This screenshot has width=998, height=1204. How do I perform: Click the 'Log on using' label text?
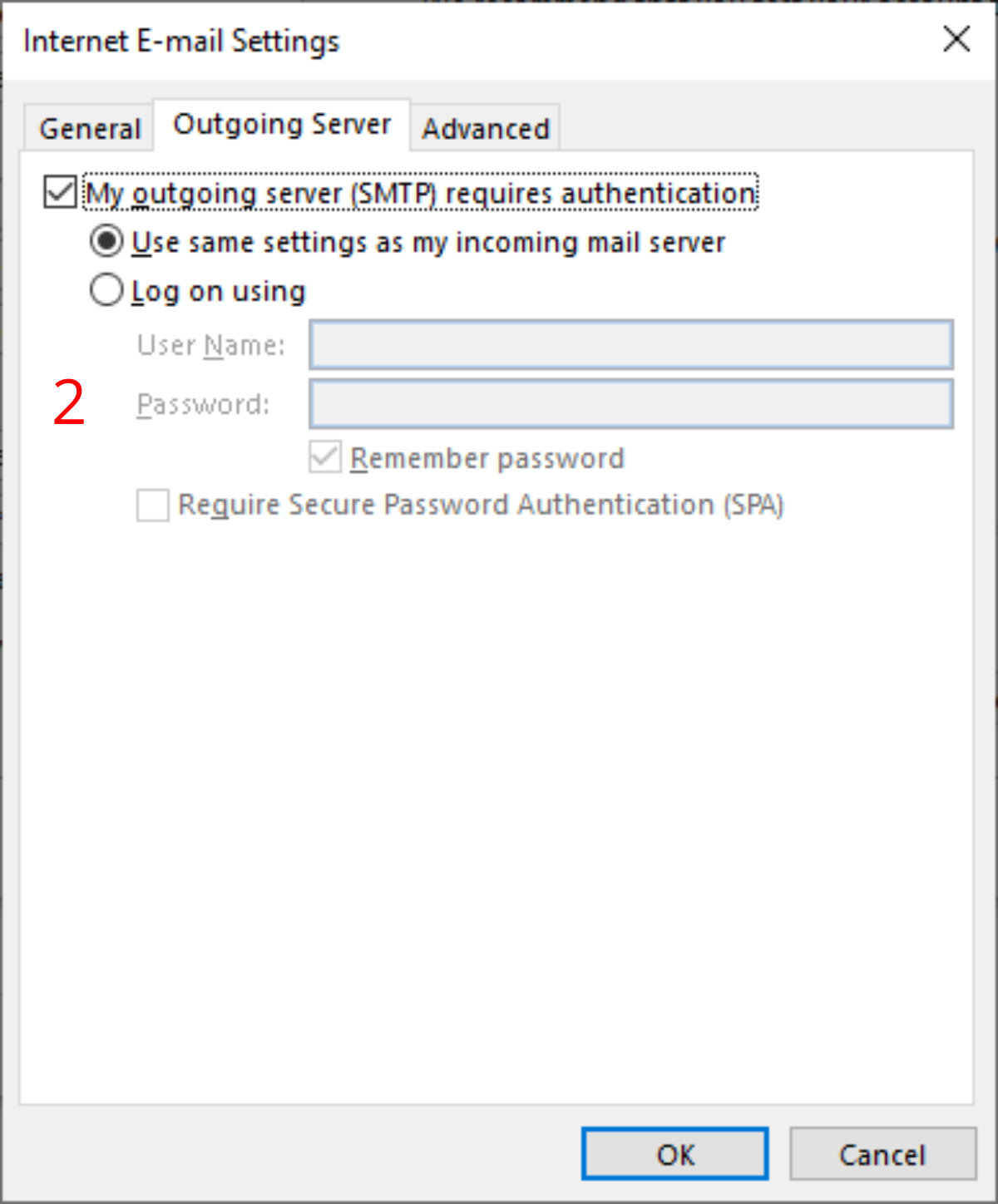pos(219,290)
